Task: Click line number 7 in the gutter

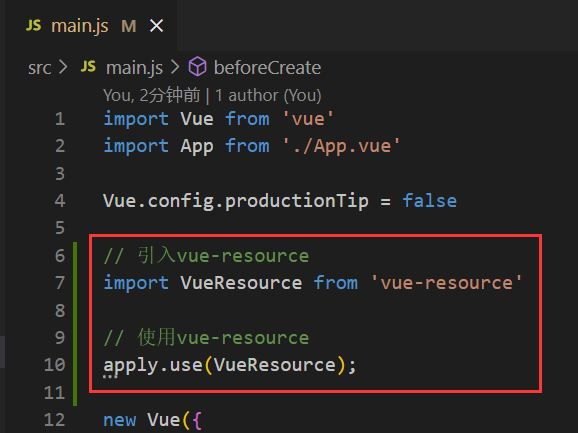Action: tap(60, 283)
